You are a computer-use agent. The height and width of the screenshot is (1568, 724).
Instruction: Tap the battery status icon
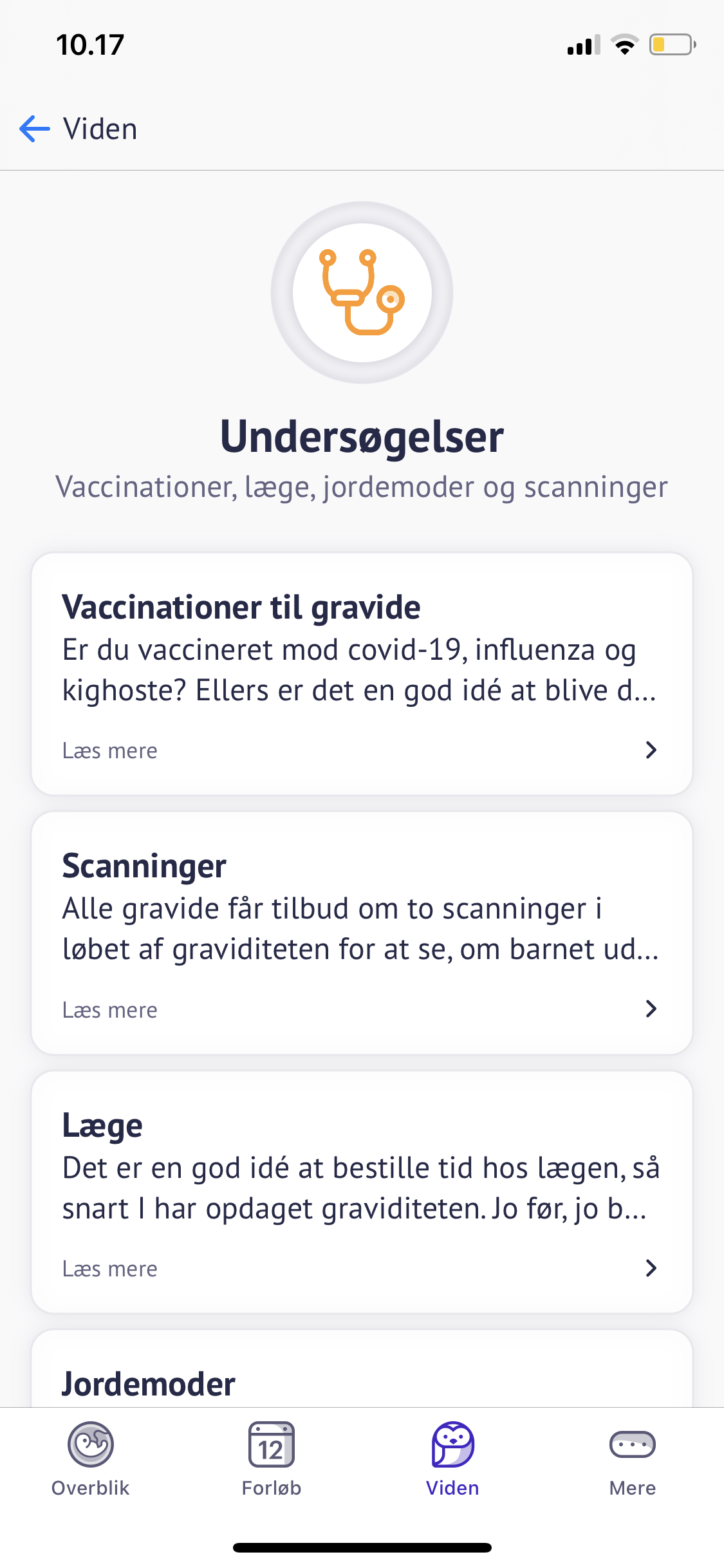pyautogui.click(x=672, y=45)
